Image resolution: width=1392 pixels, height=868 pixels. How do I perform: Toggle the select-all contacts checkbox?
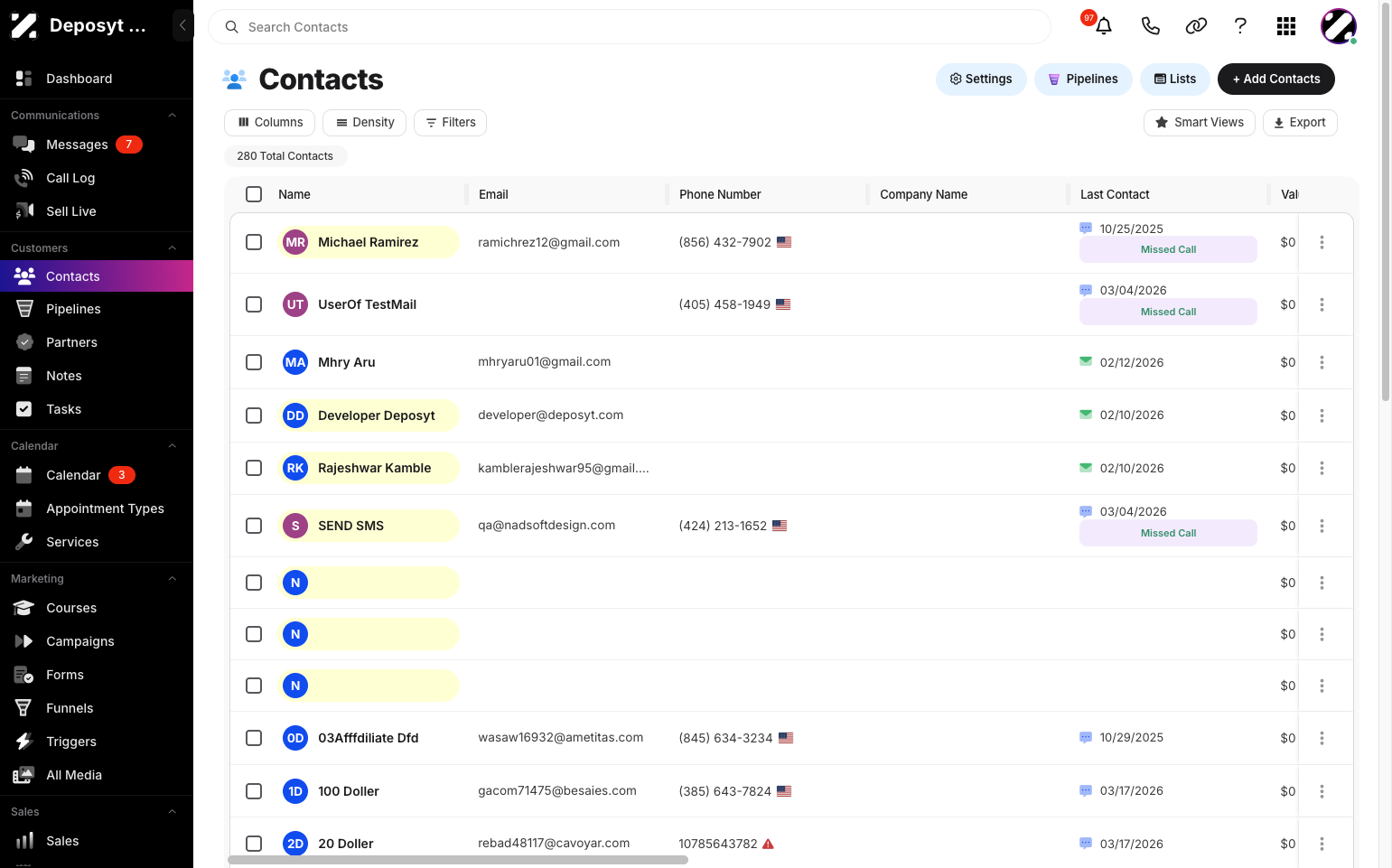(254, 194)
